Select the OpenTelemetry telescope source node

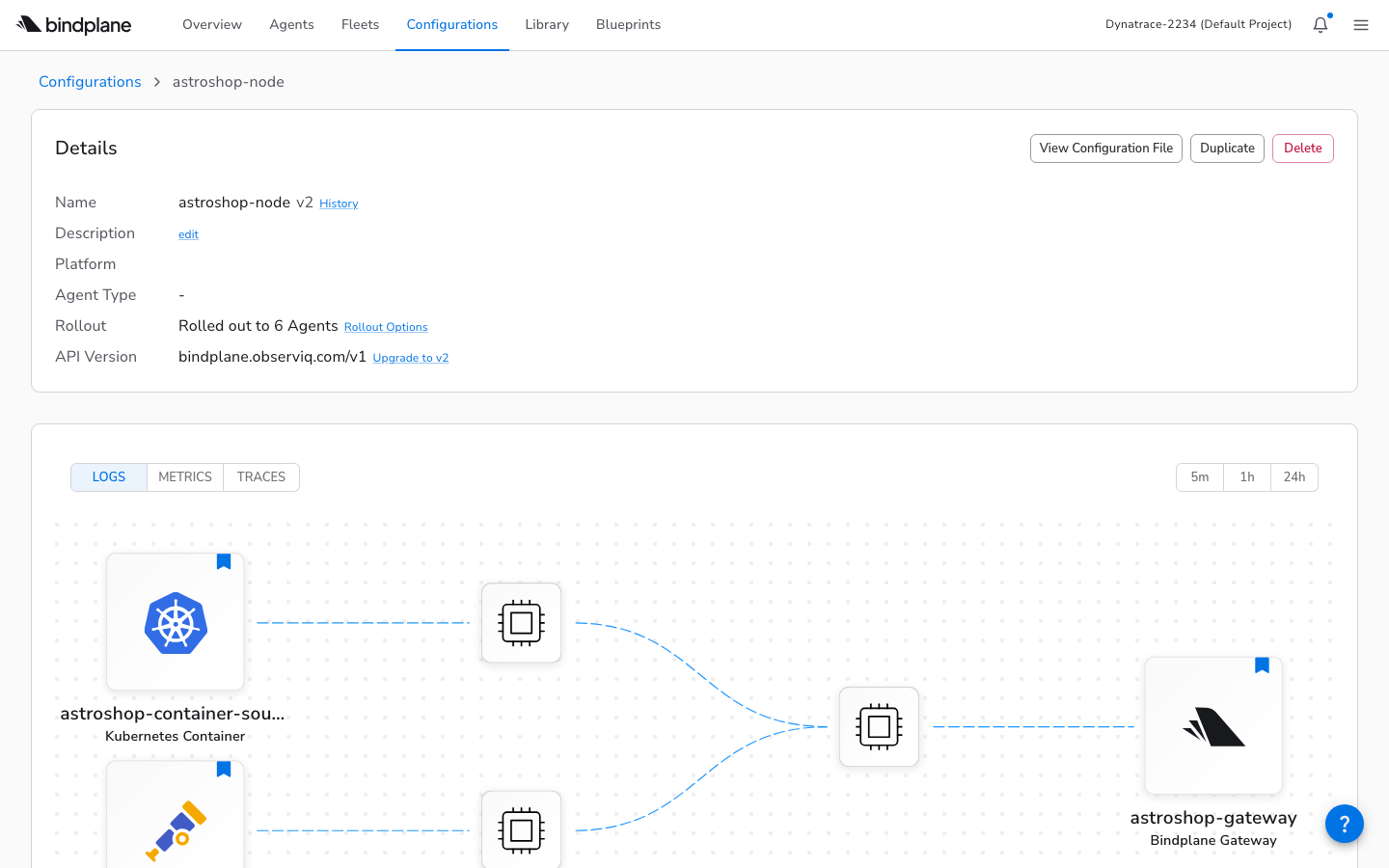(x=176, y=820)
